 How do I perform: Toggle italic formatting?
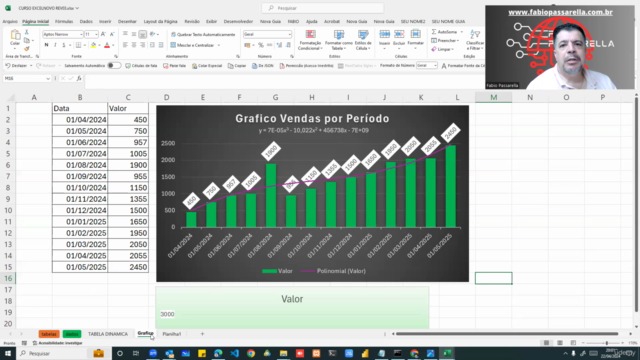[x=55, y=45]
